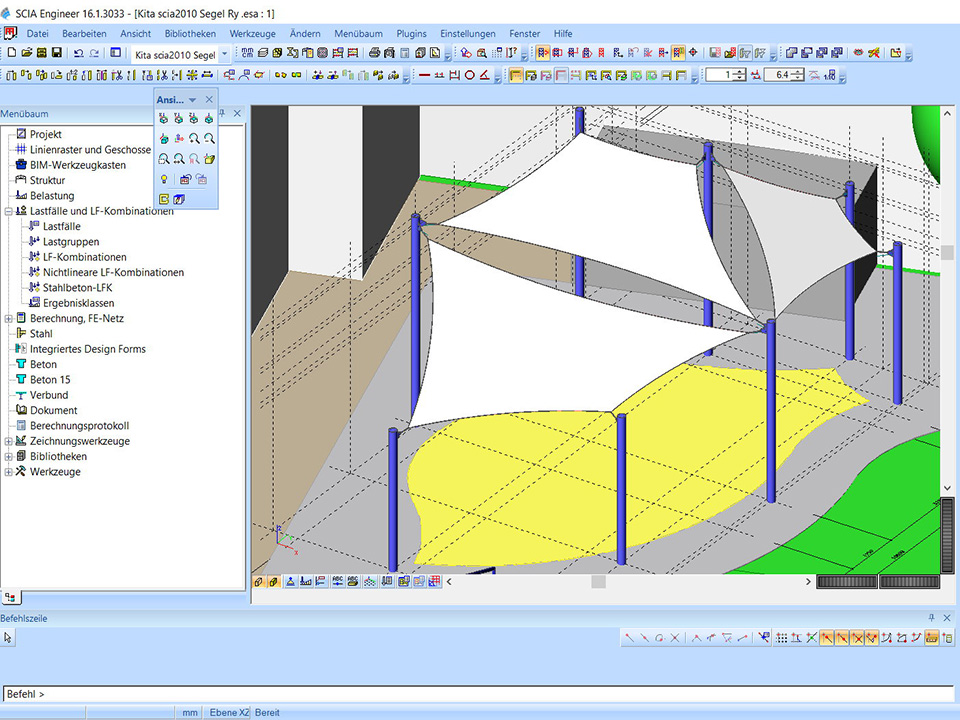Open the Kita scia2010 Segel project dropdown

coord(224,53)
